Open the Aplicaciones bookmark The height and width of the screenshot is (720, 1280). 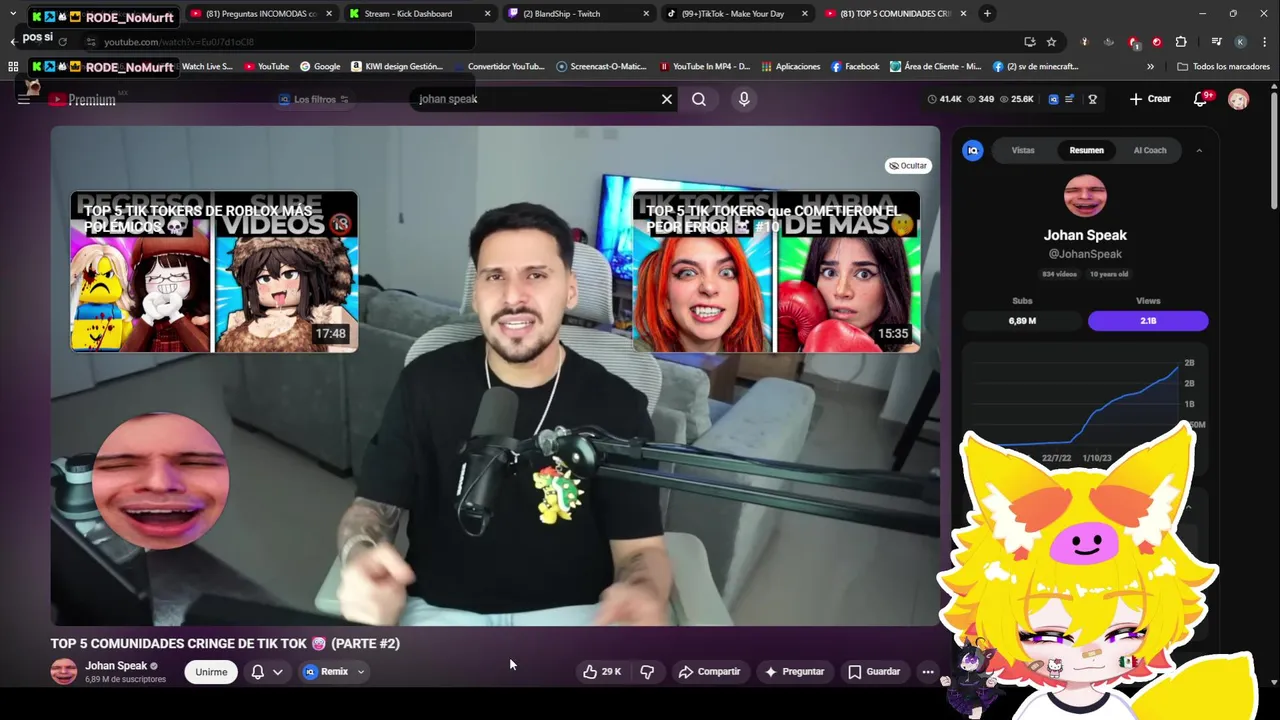click(791, 67)
